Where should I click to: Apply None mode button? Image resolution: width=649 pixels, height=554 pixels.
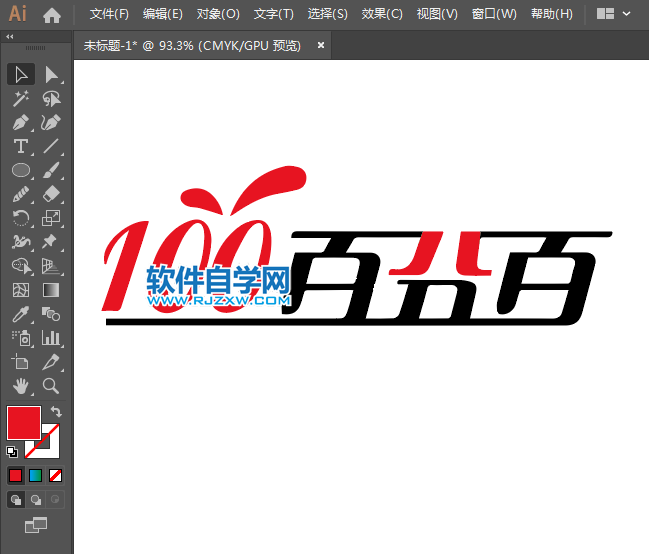tap(55, 475)
